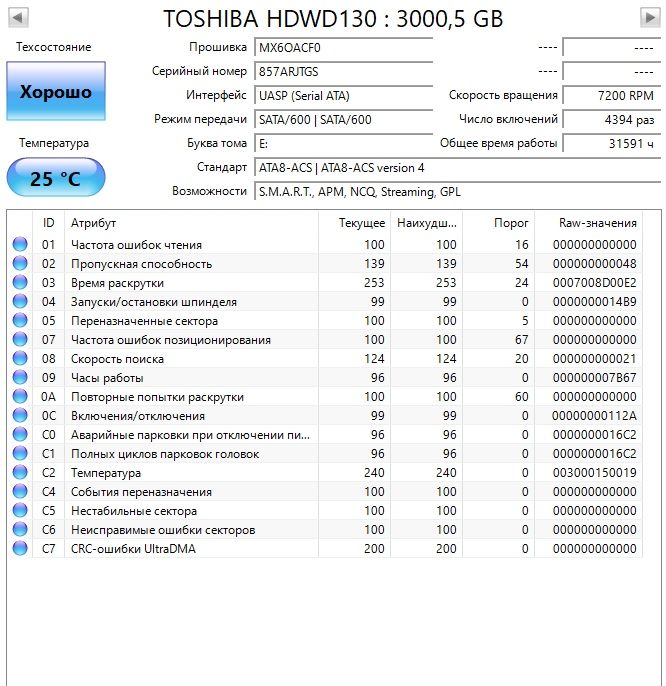Select the Неисправимые ошибки секторов row

click(325, 530)
